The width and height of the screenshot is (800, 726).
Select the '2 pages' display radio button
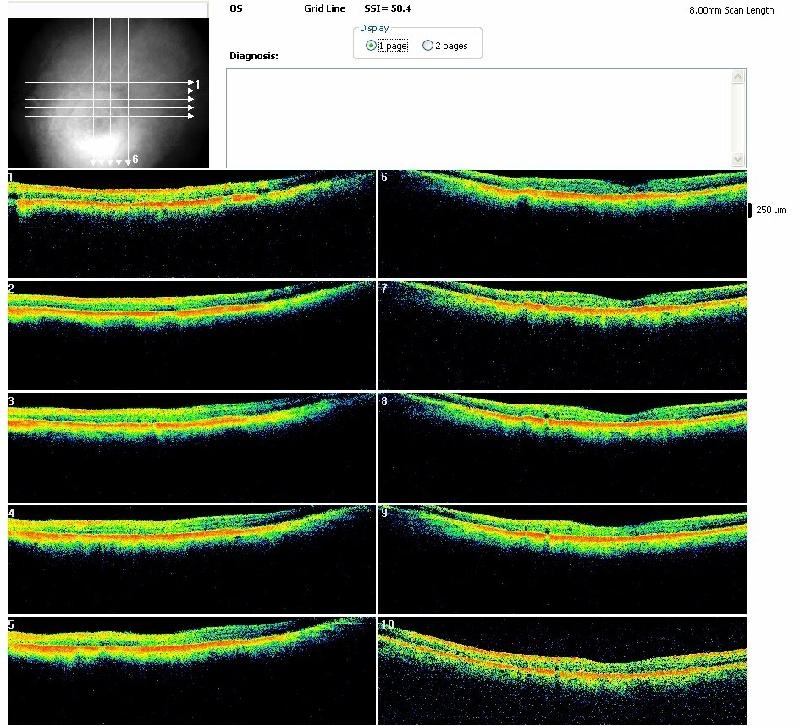[428, 45]
